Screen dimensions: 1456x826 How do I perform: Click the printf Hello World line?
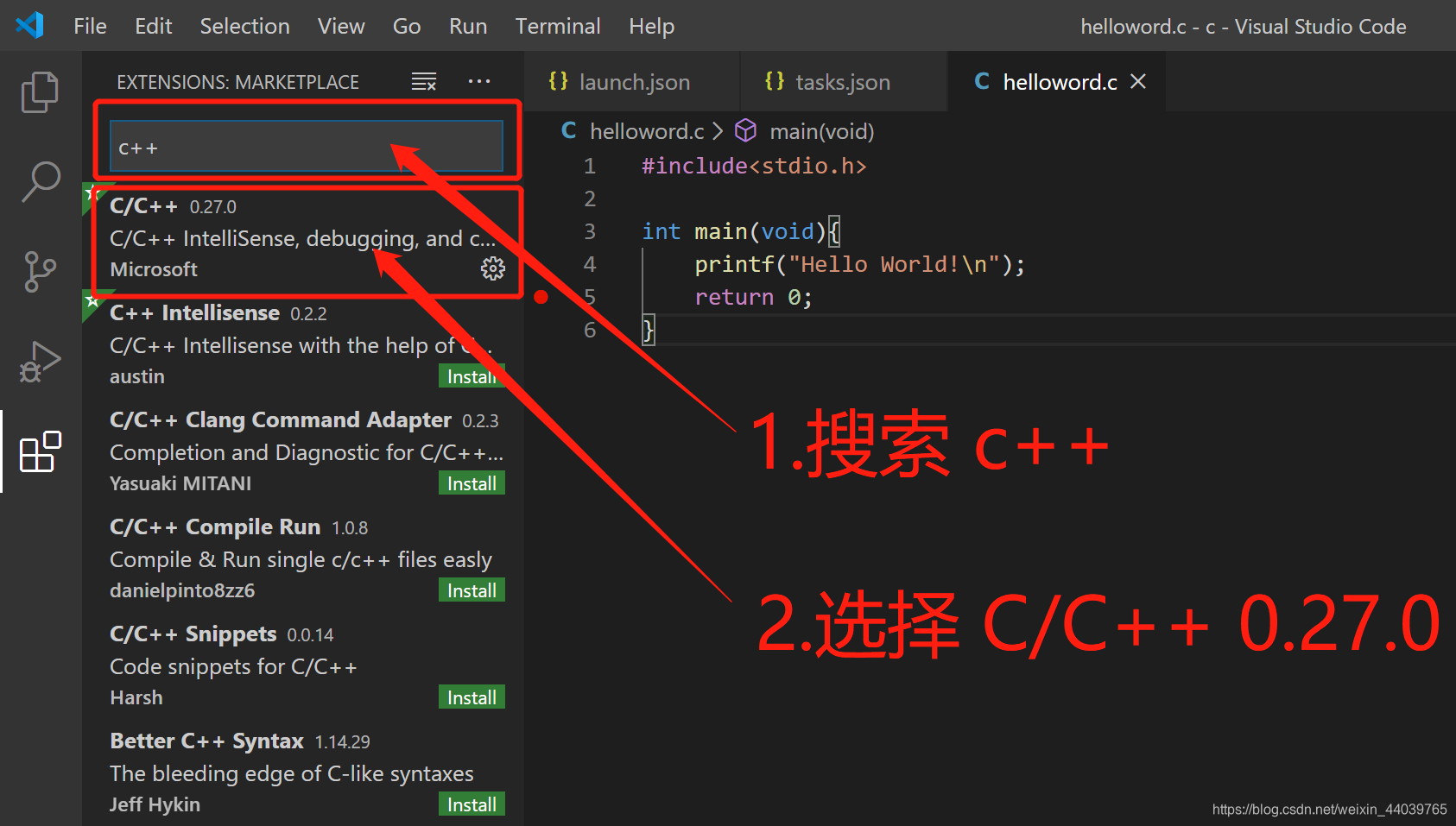click(x=860, y=264)
